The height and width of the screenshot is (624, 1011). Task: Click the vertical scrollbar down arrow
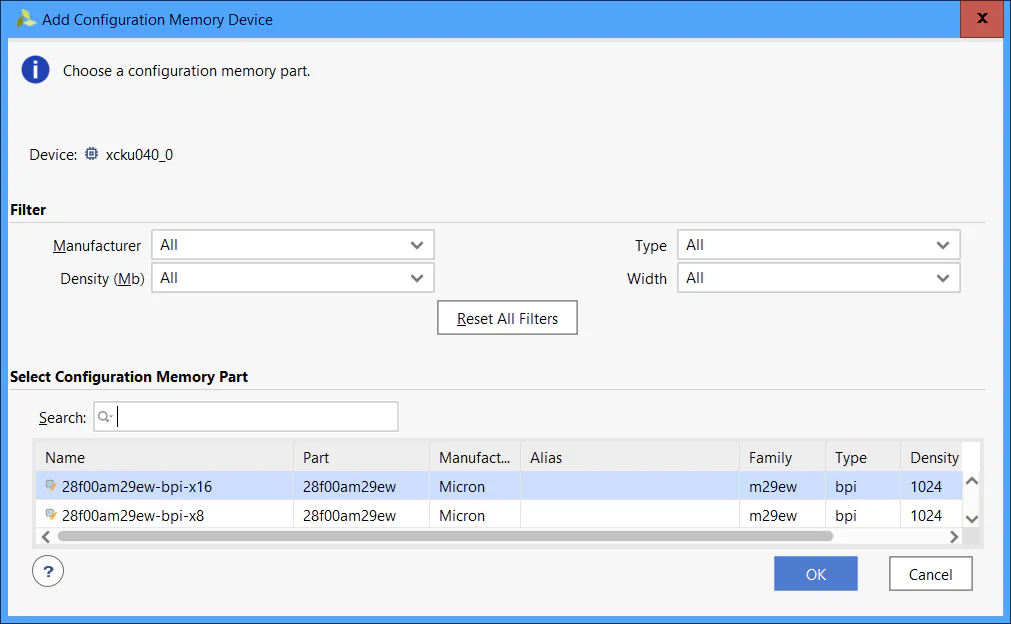tap(971, 518)
